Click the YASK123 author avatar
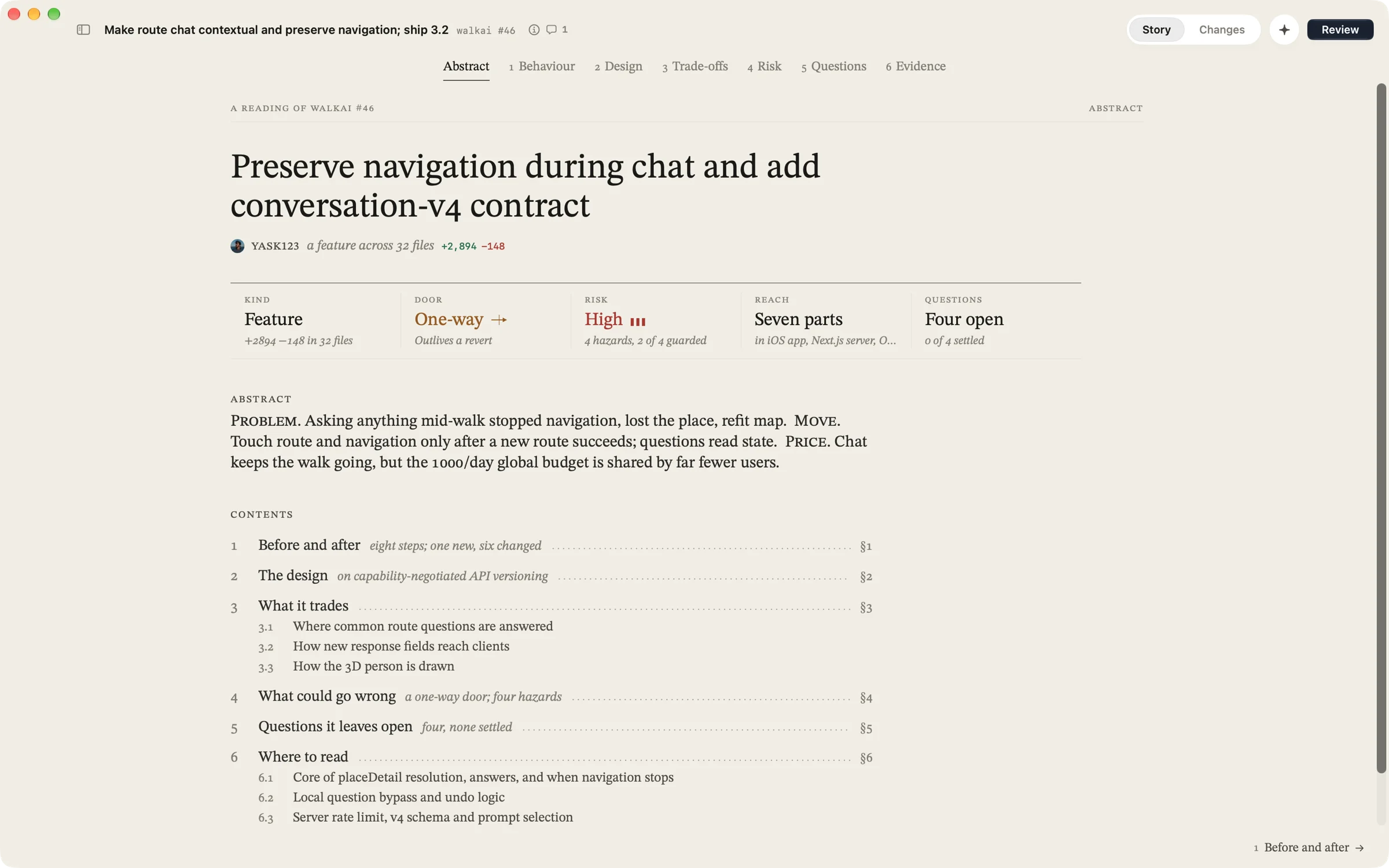Image resolution: width=1389 pixels, height=868 pixels. click(237, 246)
